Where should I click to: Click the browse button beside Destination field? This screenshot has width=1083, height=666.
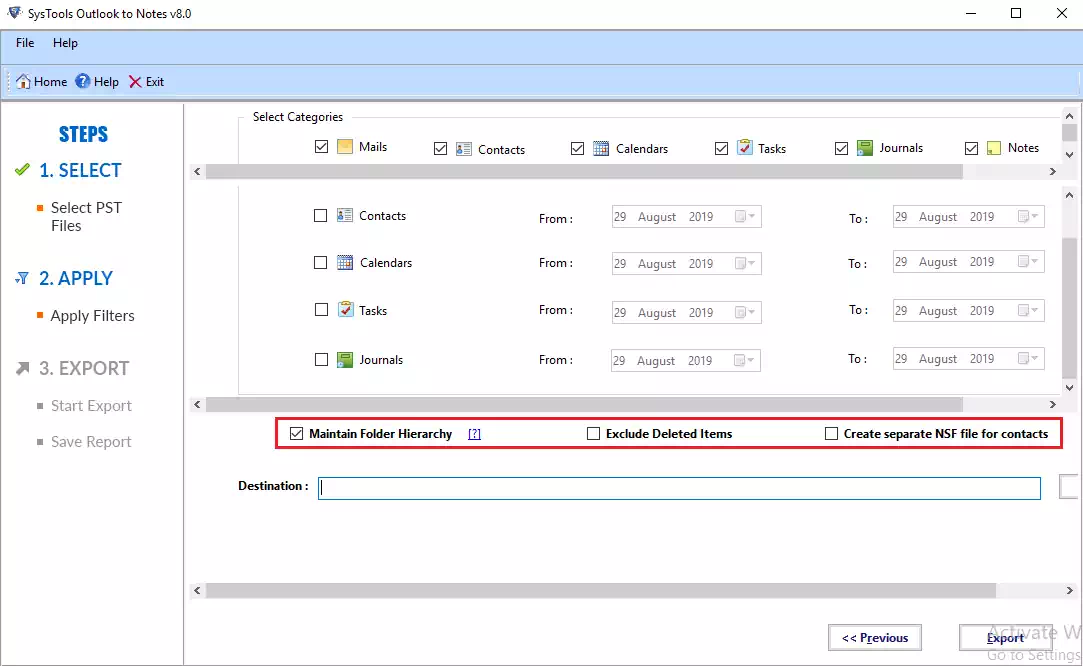coord(1068,486)
